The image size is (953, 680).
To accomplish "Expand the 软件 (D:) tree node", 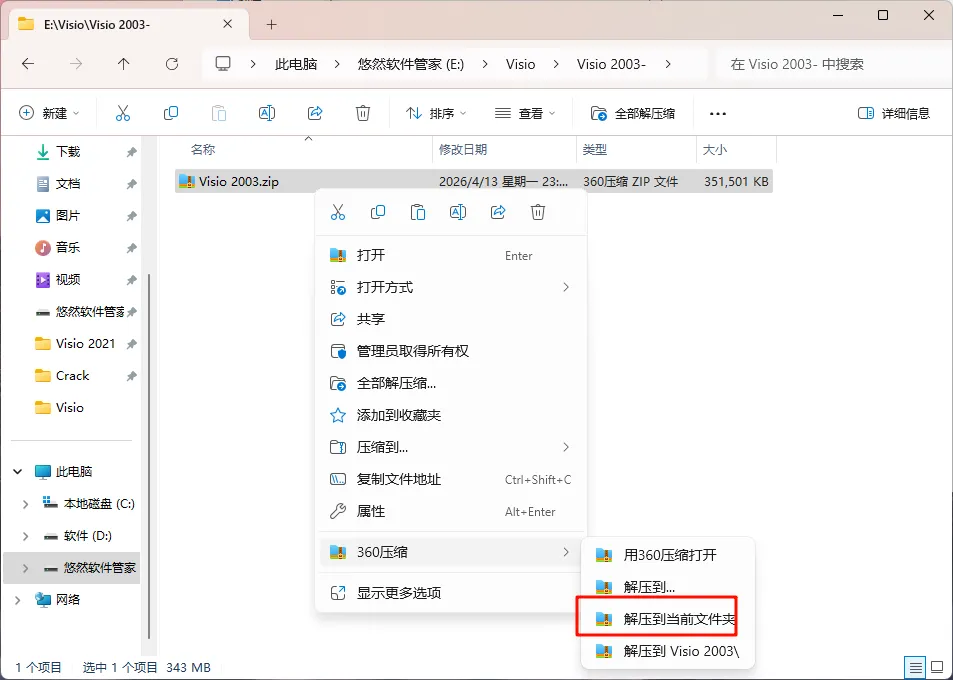I will pos(25,536).
